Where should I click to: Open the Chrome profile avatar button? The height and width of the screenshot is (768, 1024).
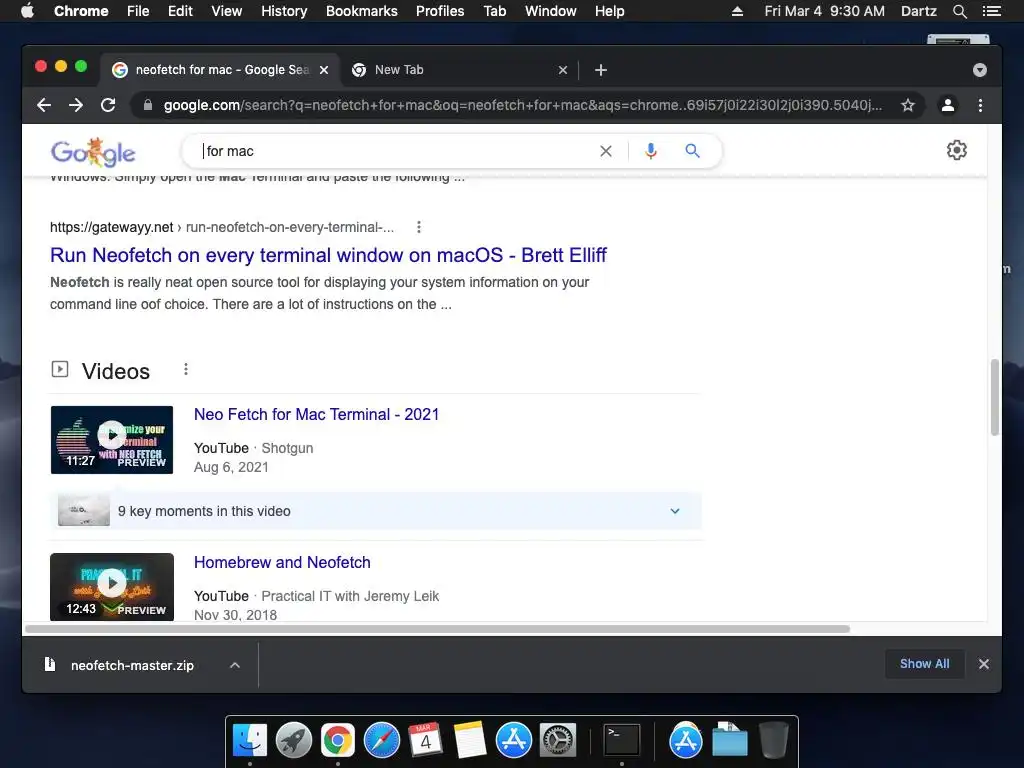(x=948, y=105)
